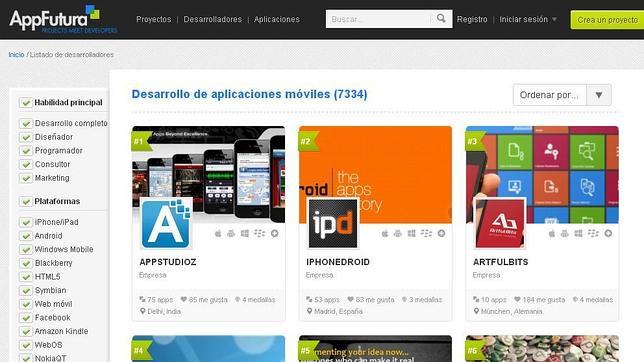Toggle the iPhone/iPad checkbox

click(x=25, y=222)
